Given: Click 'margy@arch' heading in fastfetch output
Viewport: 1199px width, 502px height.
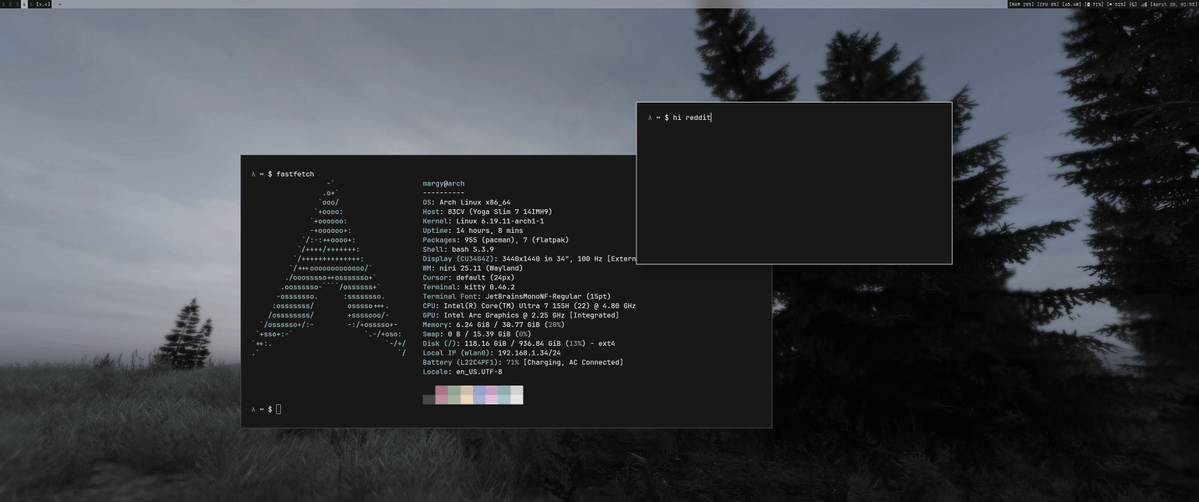Looking at the screenshot, I should click(x=444, y=184).
